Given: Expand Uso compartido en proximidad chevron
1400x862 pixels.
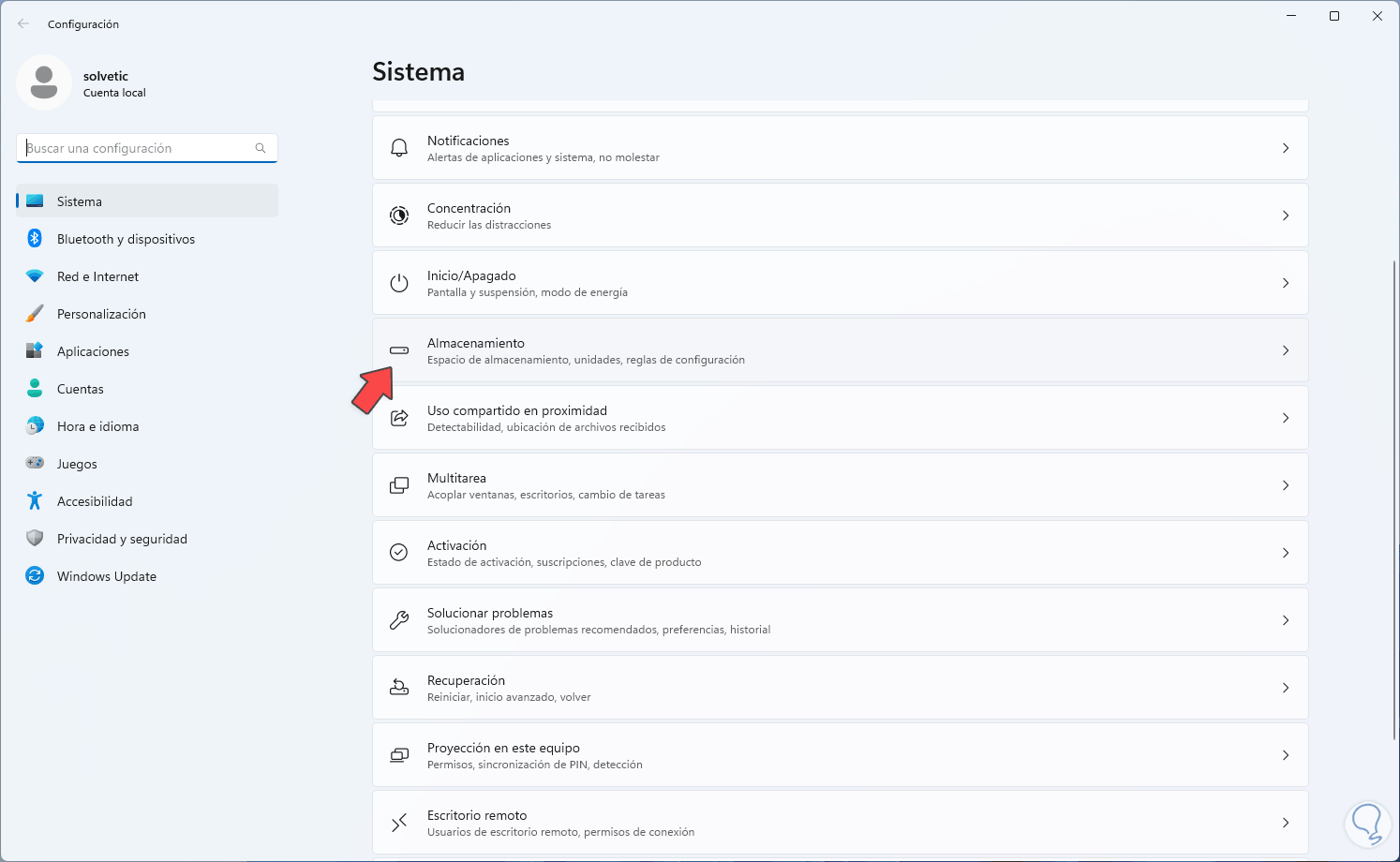Looking at the screenshot, I should [1286, 418].
